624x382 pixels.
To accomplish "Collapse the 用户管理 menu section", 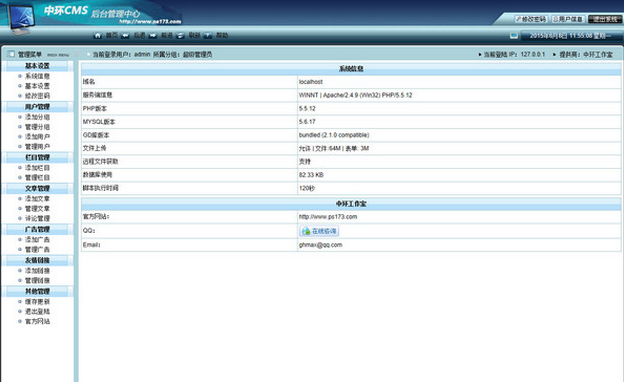I will pyautogui.click(x=37, y=107).
